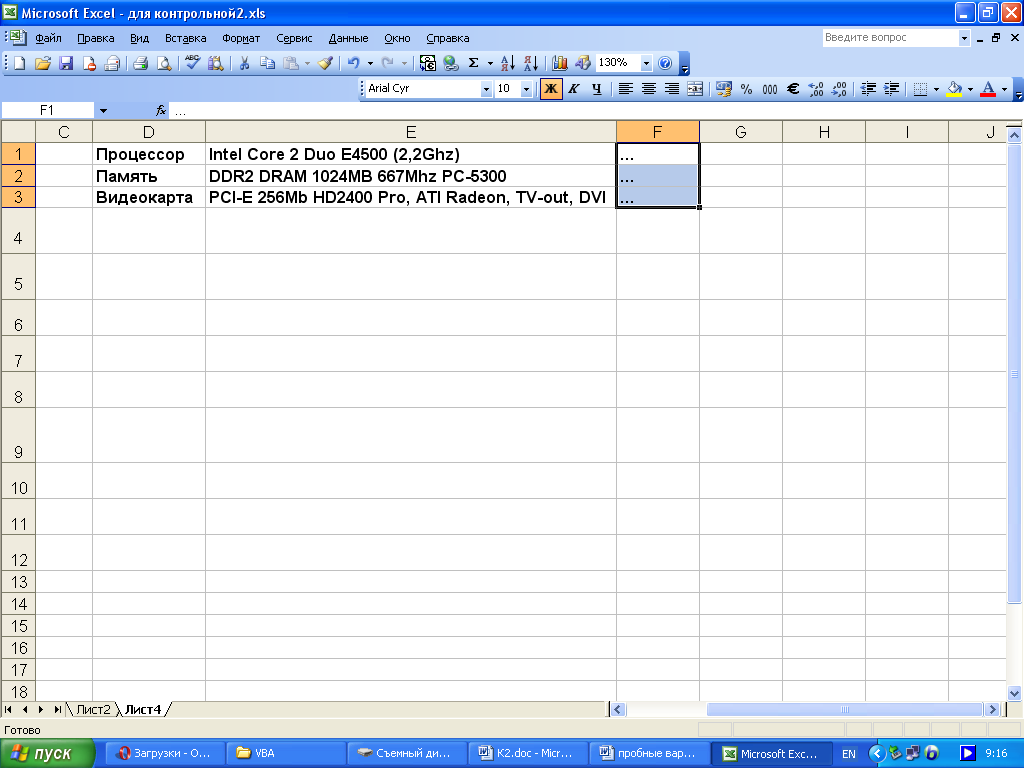
Task: Apply yellow fill color bucket
Action: [954, 89]
